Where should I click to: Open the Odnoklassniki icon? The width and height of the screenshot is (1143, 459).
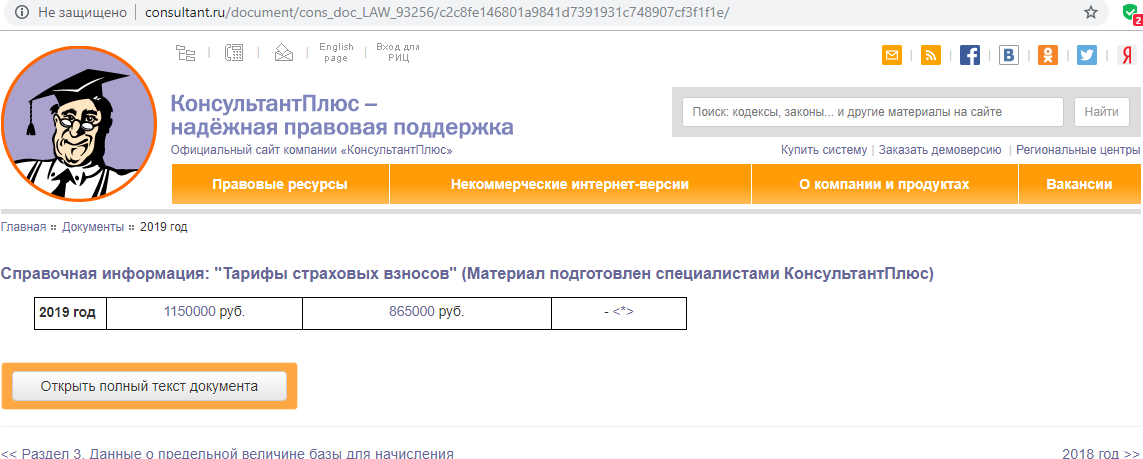point(1048,55)
